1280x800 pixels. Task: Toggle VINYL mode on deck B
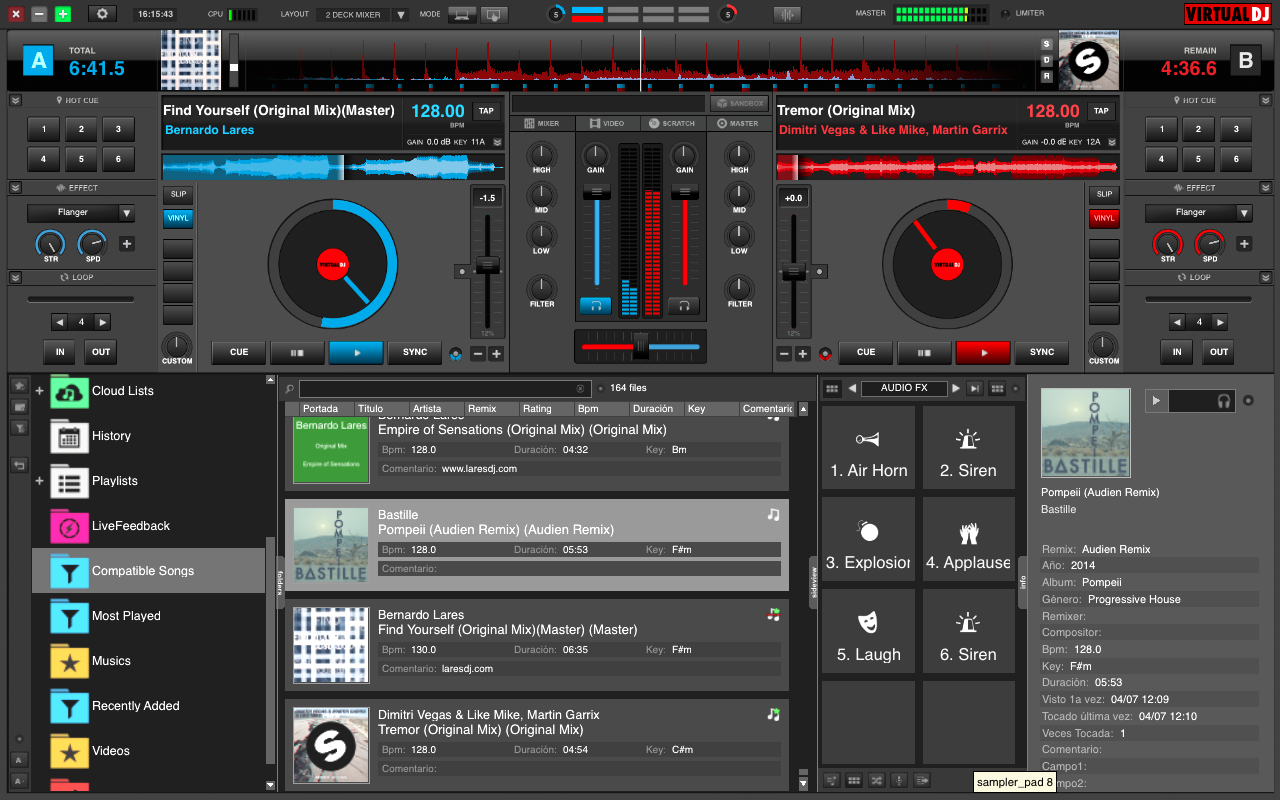(1104, 218)
